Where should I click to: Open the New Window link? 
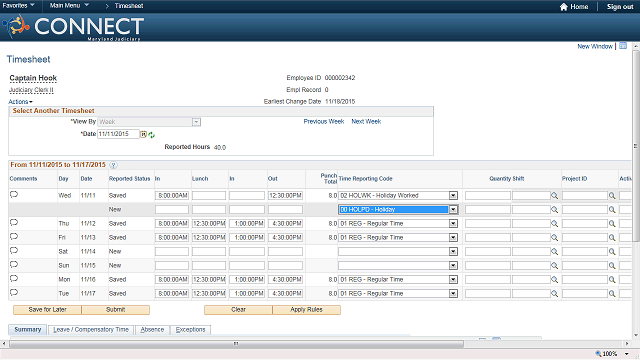(595, 46)
